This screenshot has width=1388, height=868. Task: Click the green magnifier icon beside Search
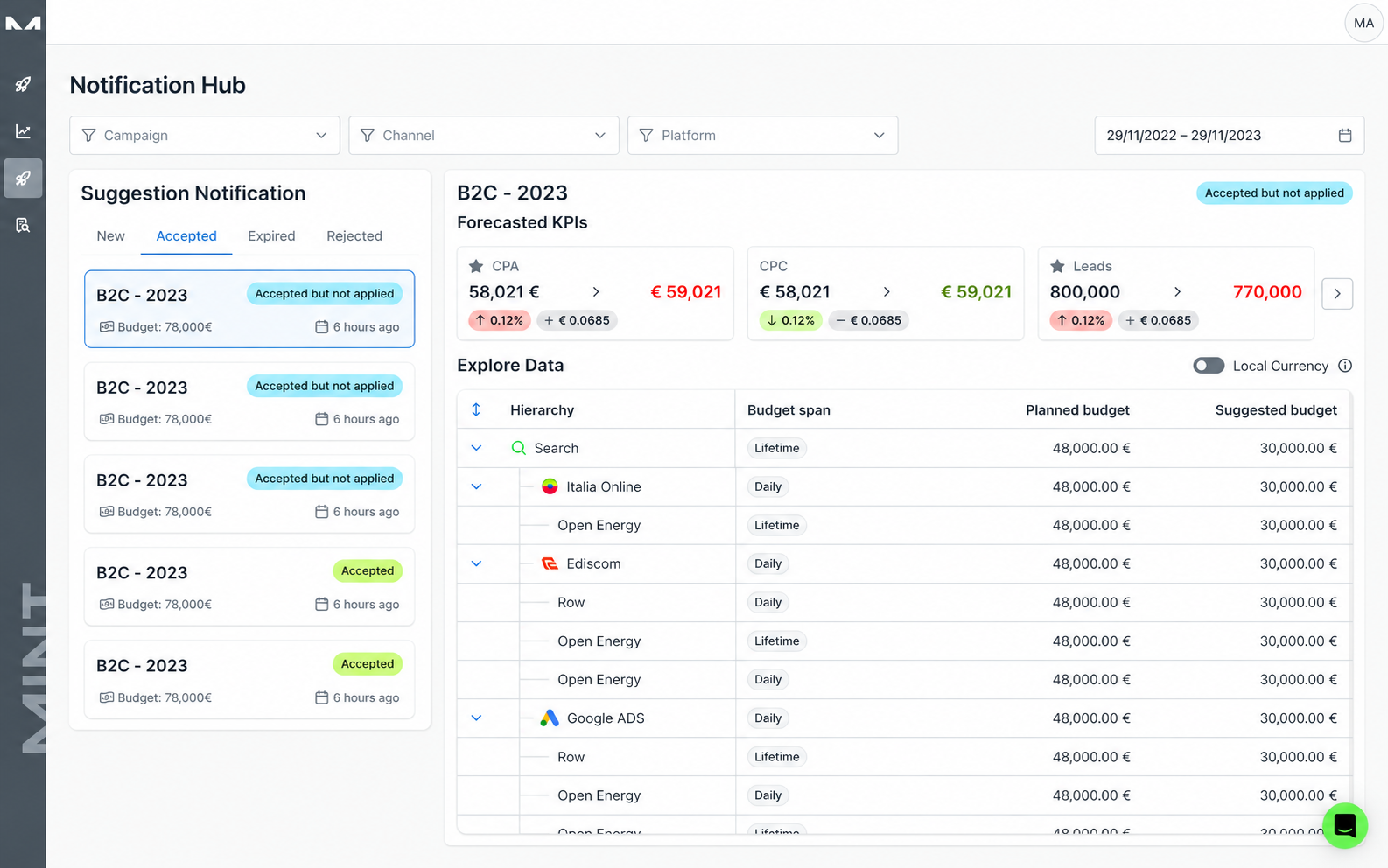pos(519,448)
